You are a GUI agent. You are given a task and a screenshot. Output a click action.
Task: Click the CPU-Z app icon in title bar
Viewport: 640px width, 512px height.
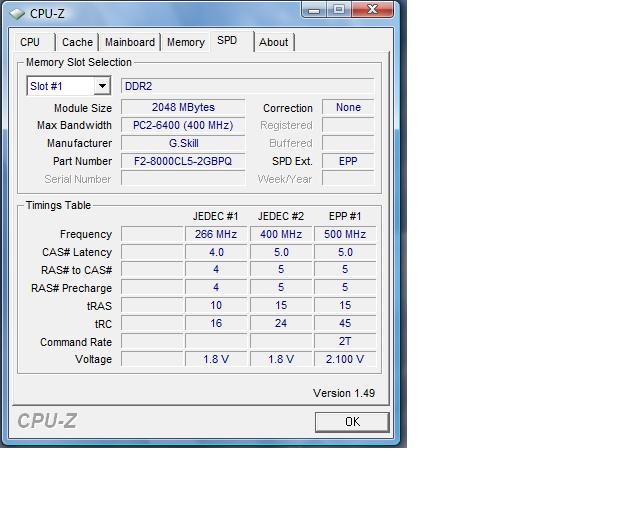coord(17,14)
